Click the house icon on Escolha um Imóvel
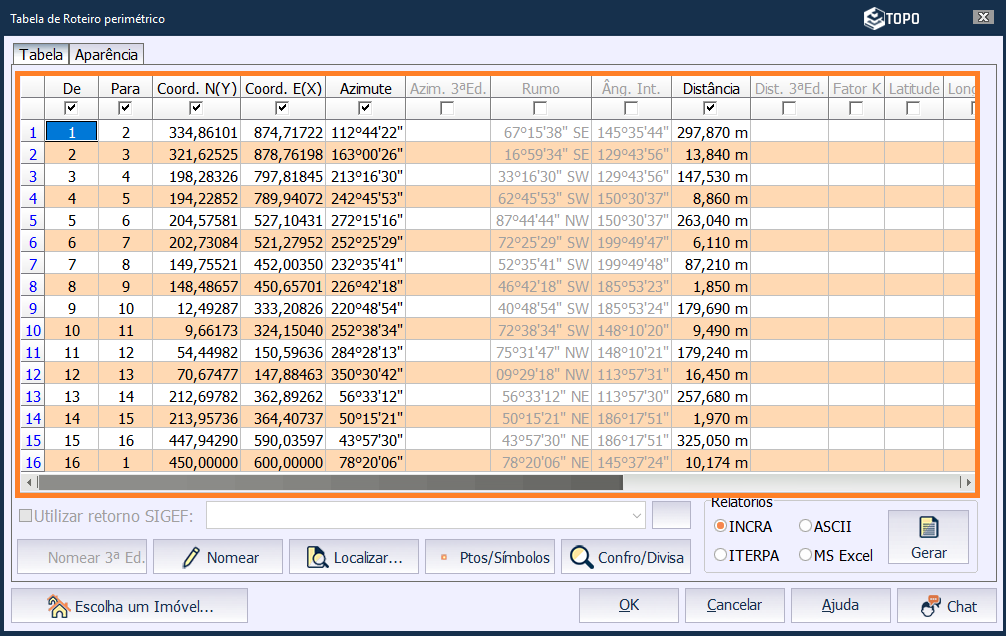Viewport: 1006px width, 636px height. point(58,606)
